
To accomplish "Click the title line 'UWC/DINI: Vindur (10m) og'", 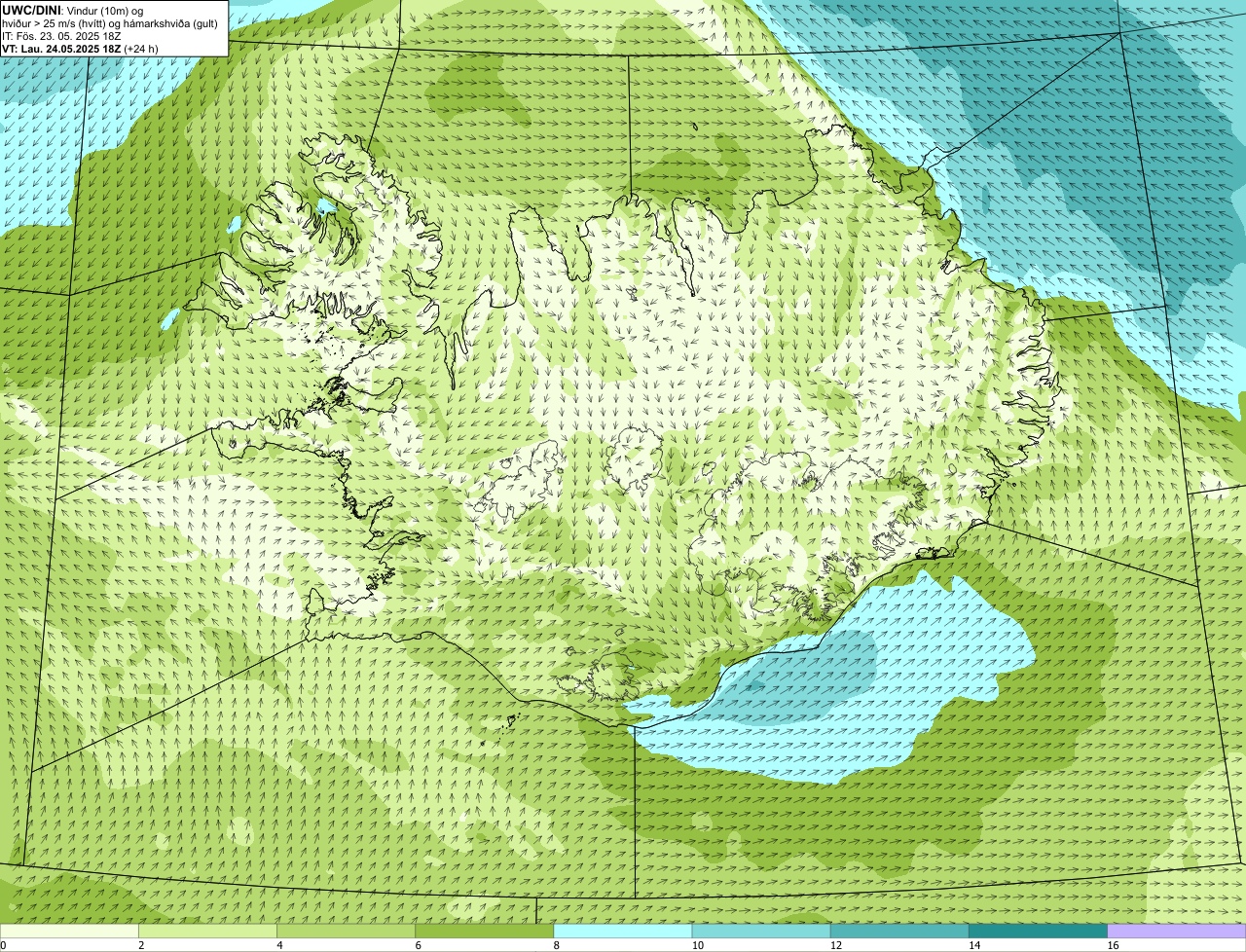I will click(x=73, y=11).
